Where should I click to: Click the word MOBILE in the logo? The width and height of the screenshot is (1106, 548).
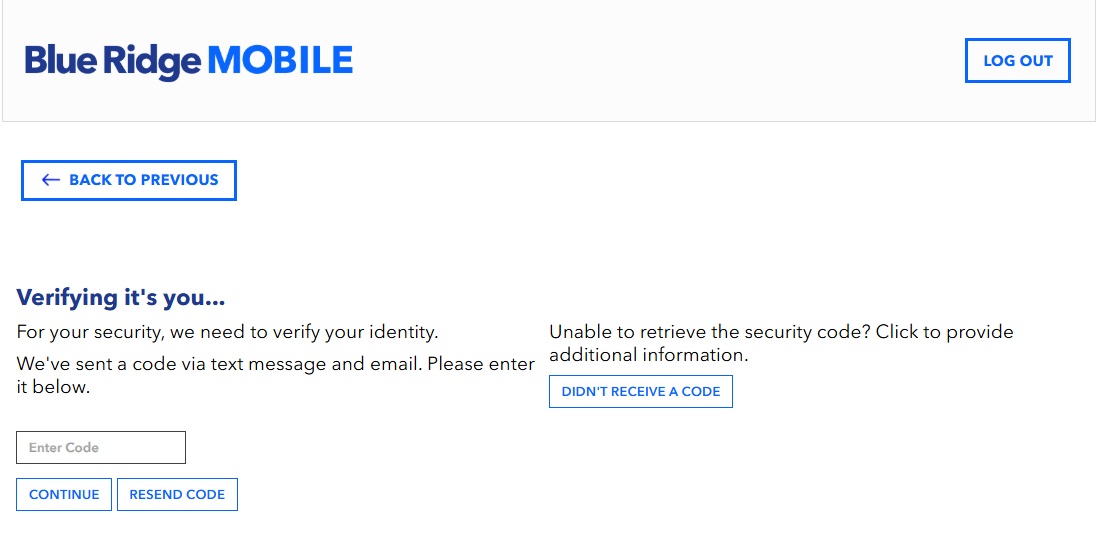pyautogui.click(x=280, y=60)
